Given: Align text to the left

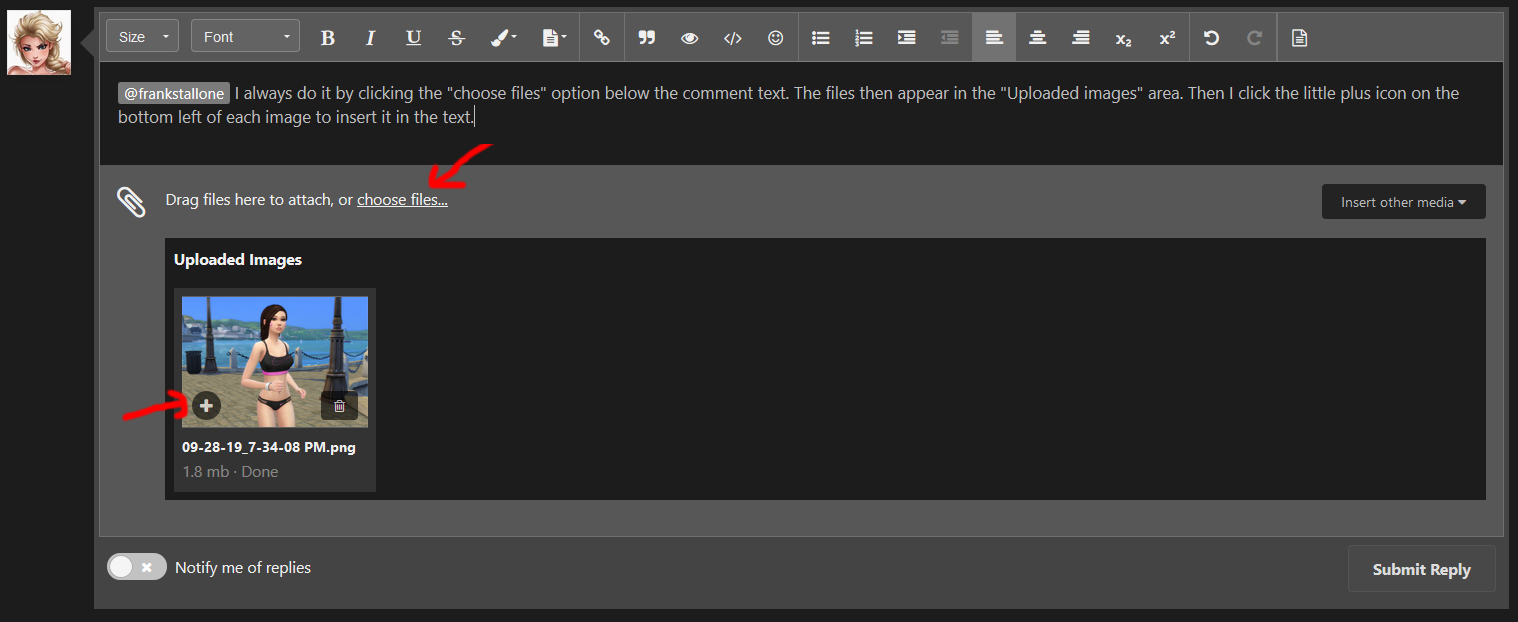Looking at the screenshot, I should (x=994, y=38).
